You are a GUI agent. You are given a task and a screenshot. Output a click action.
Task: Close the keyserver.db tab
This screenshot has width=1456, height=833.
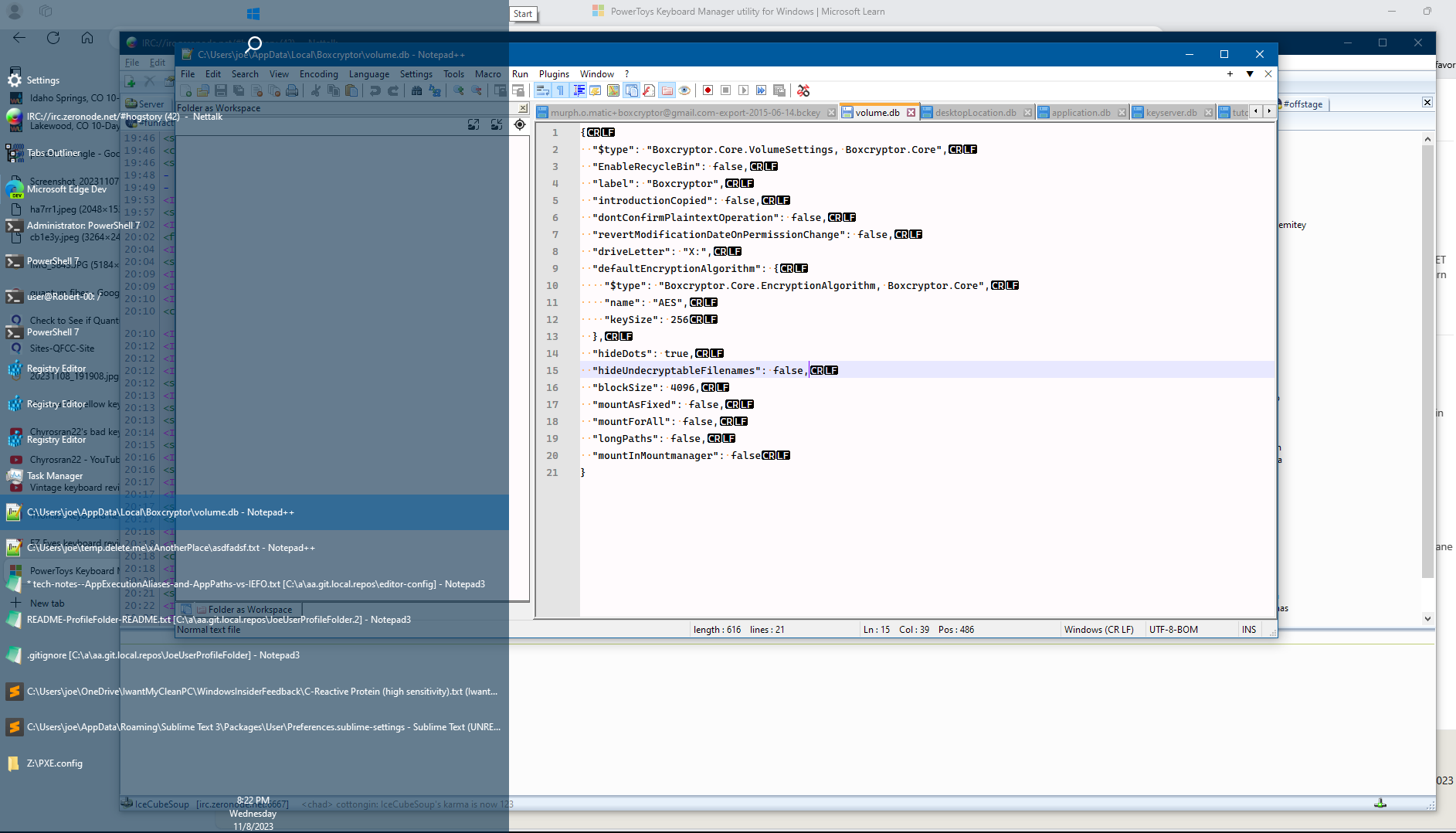1208,113
